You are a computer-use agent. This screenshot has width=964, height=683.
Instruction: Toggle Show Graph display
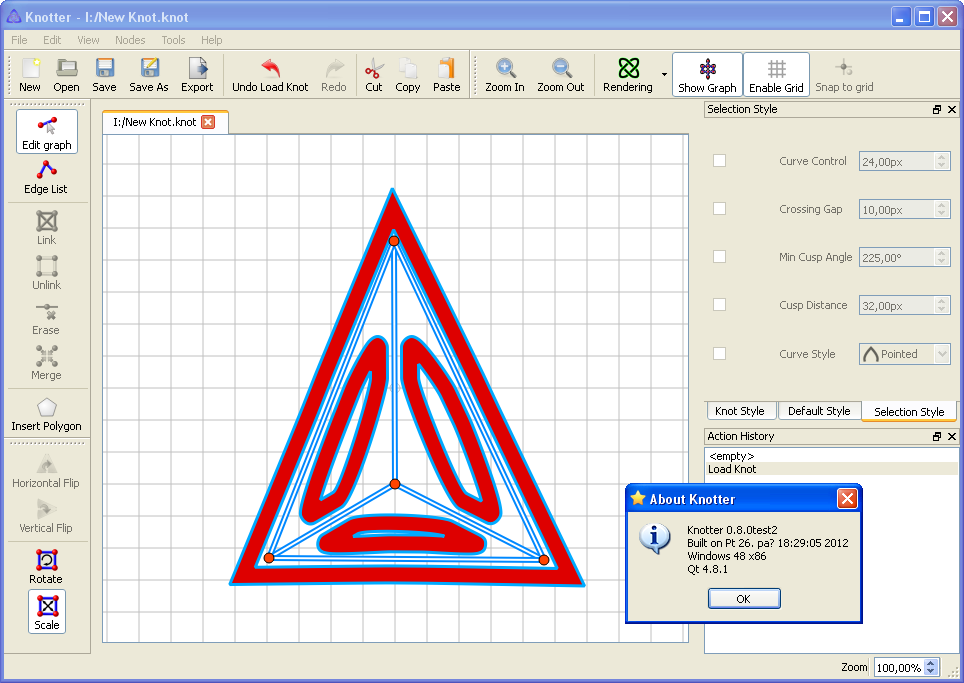pyautogui.click(x=707, y=75)
